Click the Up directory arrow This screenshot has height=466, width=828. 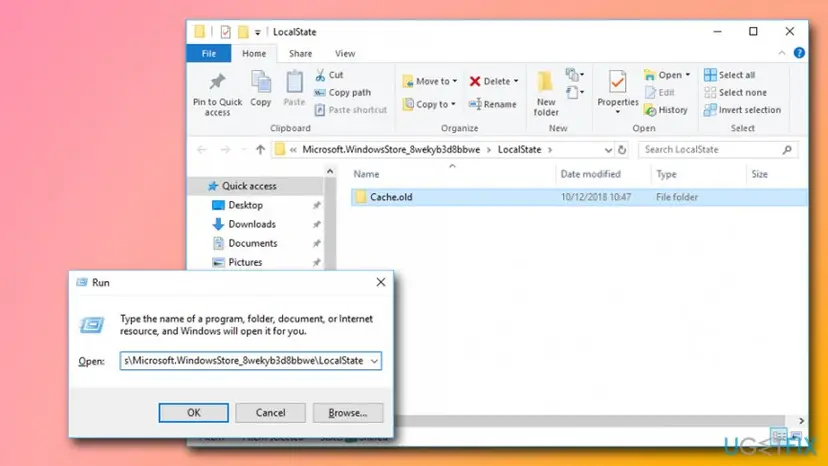point(260,150)
